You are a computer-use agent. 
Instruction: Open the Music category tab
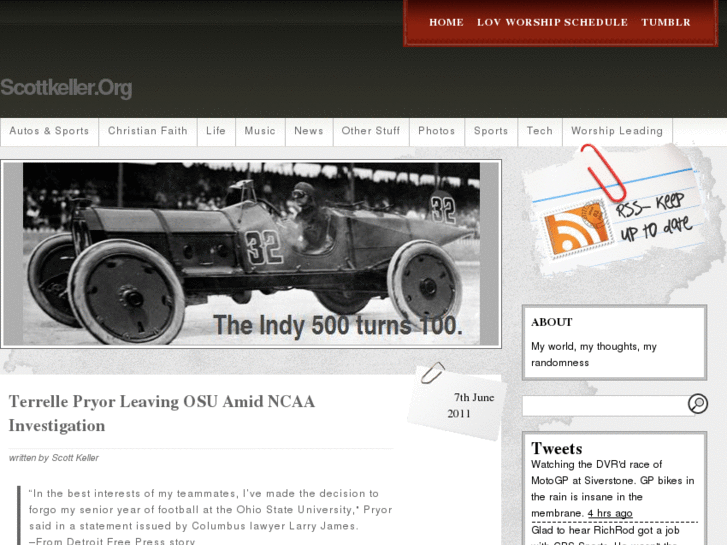260,131
